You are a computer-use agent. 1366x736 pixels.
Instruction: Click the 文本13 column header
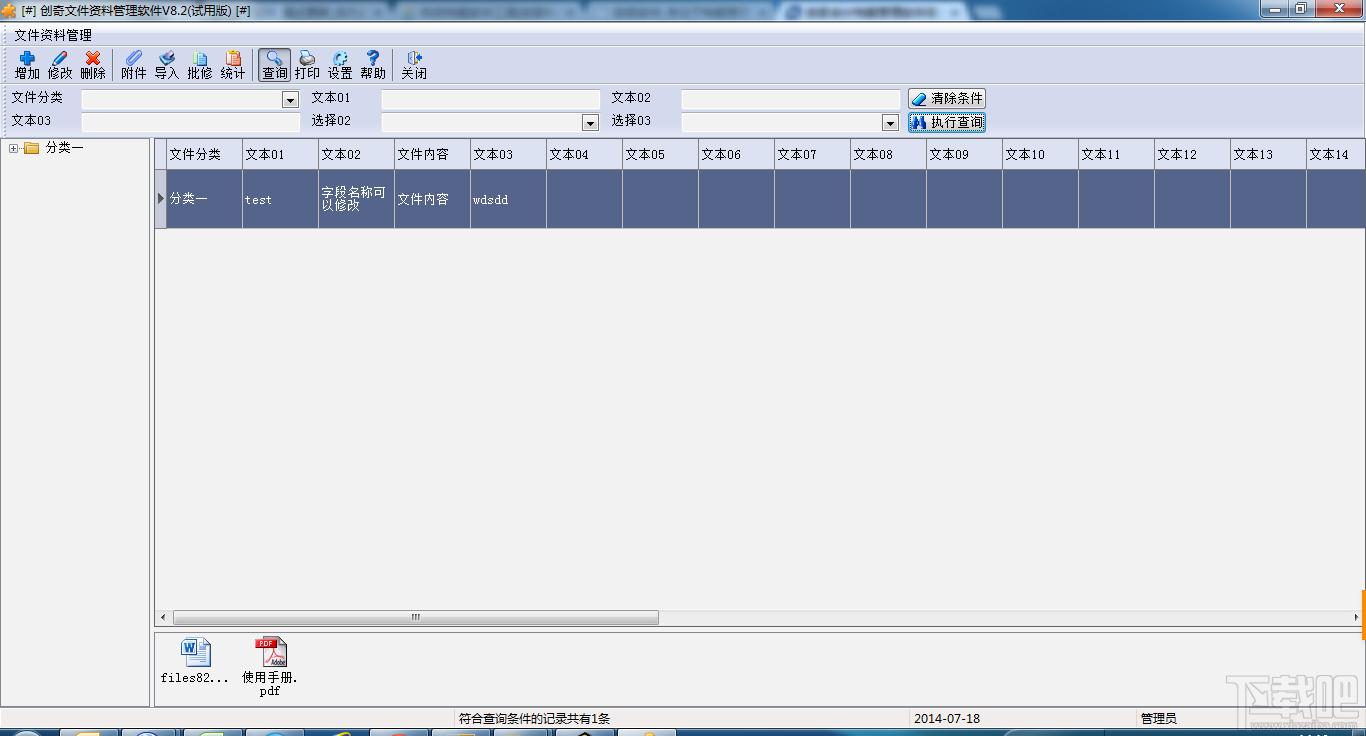[x=1268, y=154]
